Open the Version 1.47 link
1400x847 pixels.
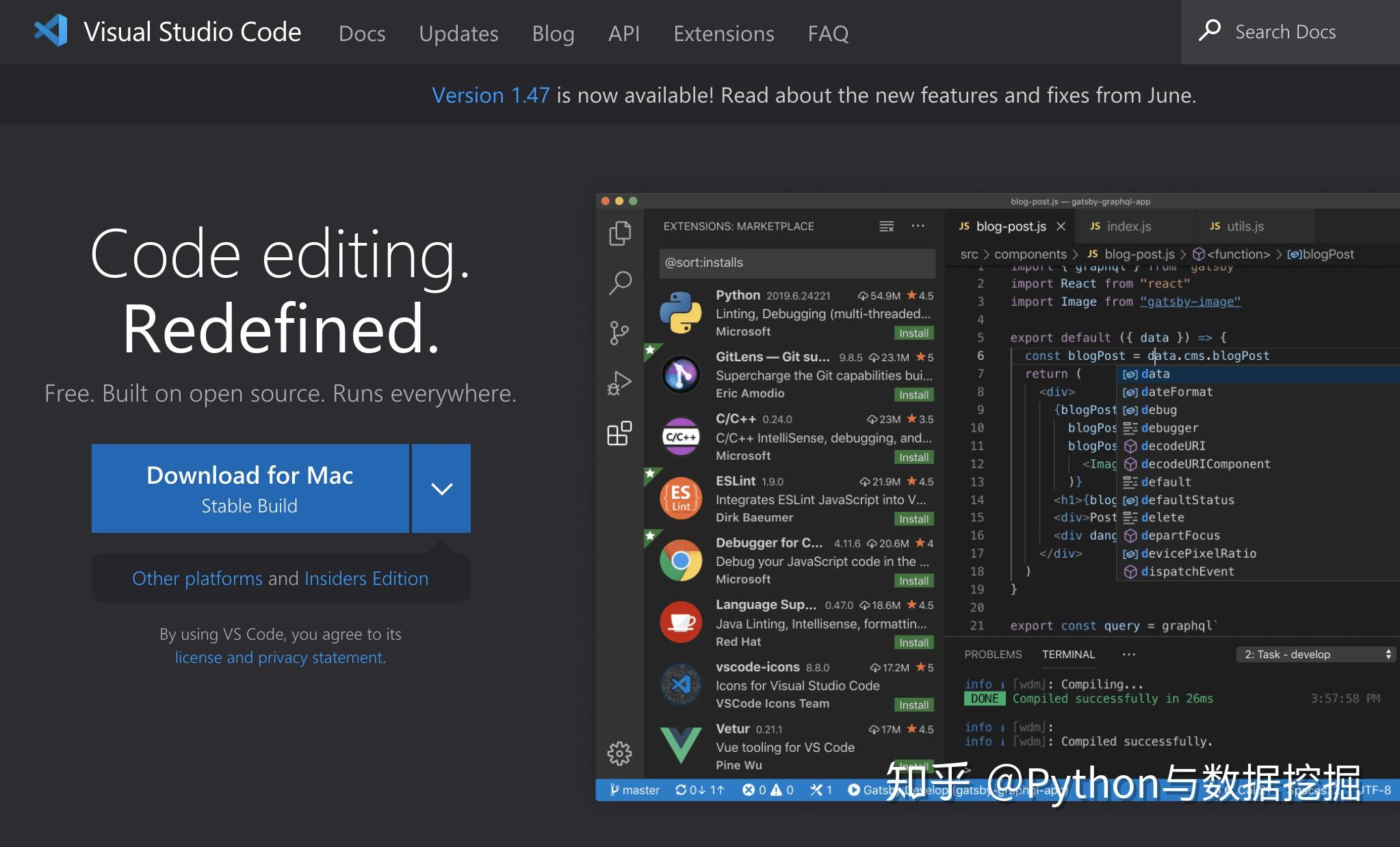point(490,95)
